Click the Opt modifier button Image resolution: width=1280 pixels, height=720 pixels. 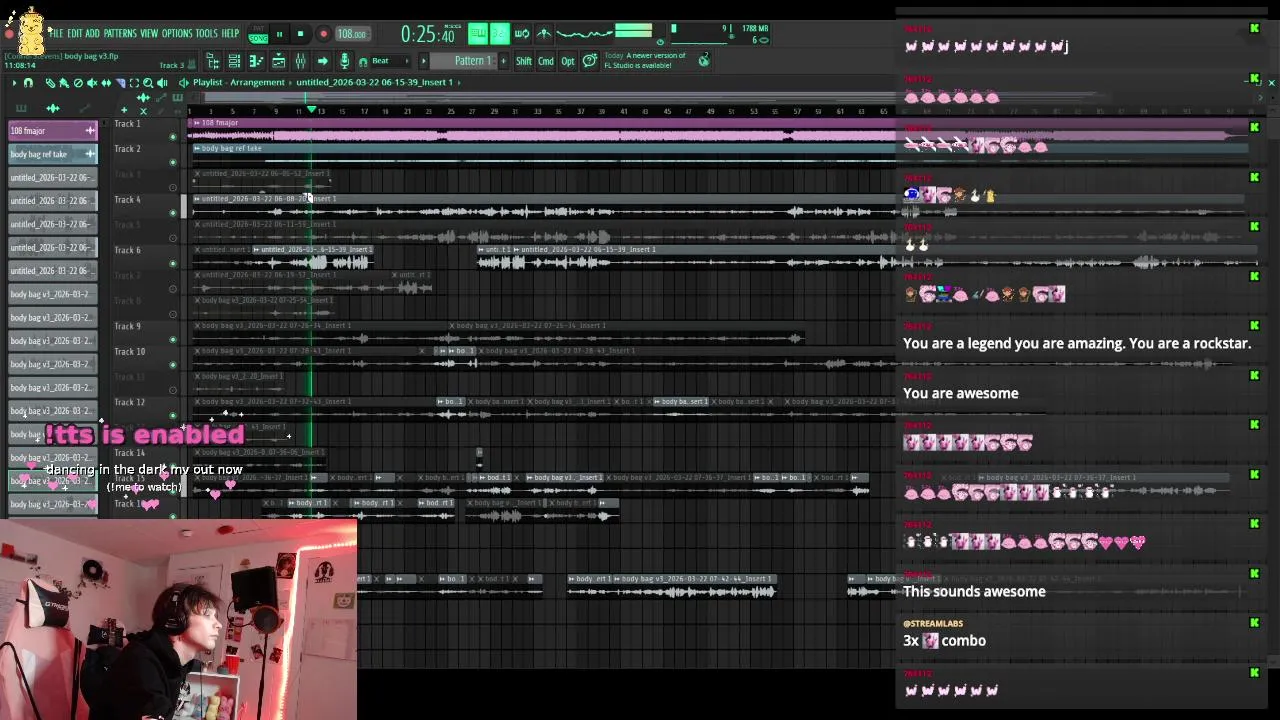tap(568, 62)
